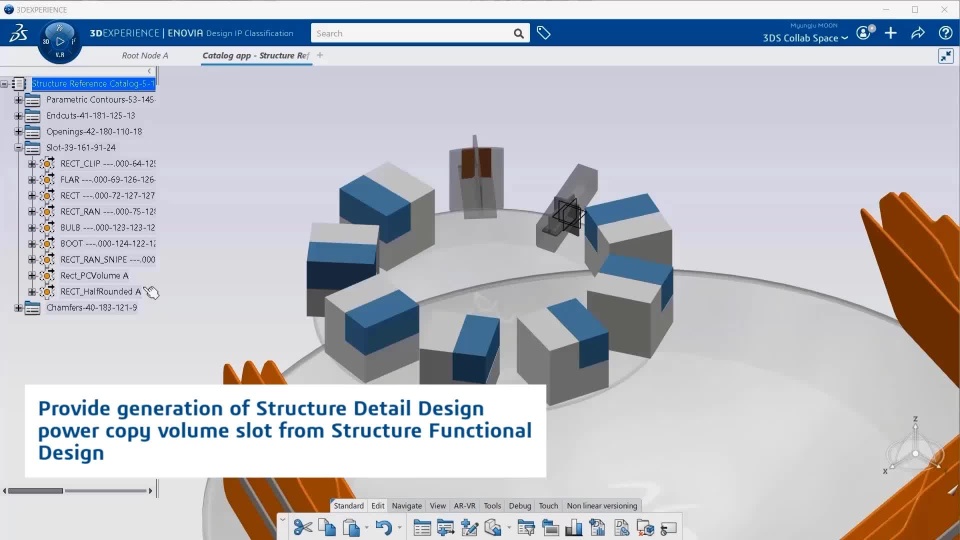960x540 pixels.
Task: Click the tree panel horizontal scrollbar
Action: (x=78, y=490)
